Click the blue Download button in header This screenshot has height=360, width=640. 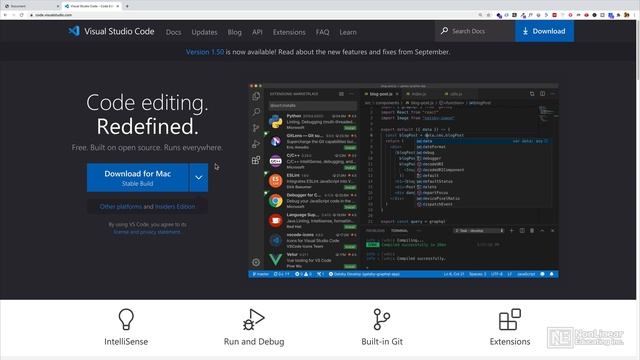pyautogui.click(x=544, y=31)
